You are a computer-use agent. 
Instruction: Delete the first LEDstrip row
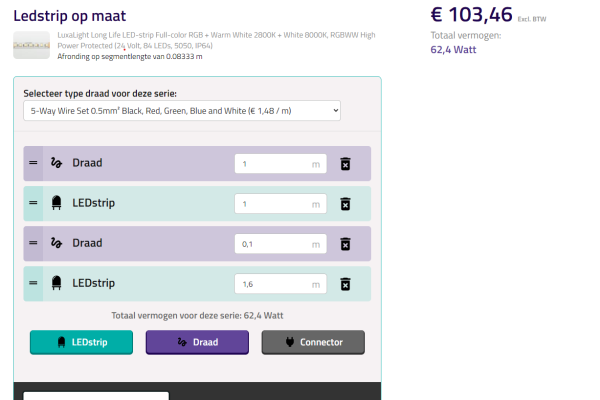[x=345, y=204]
